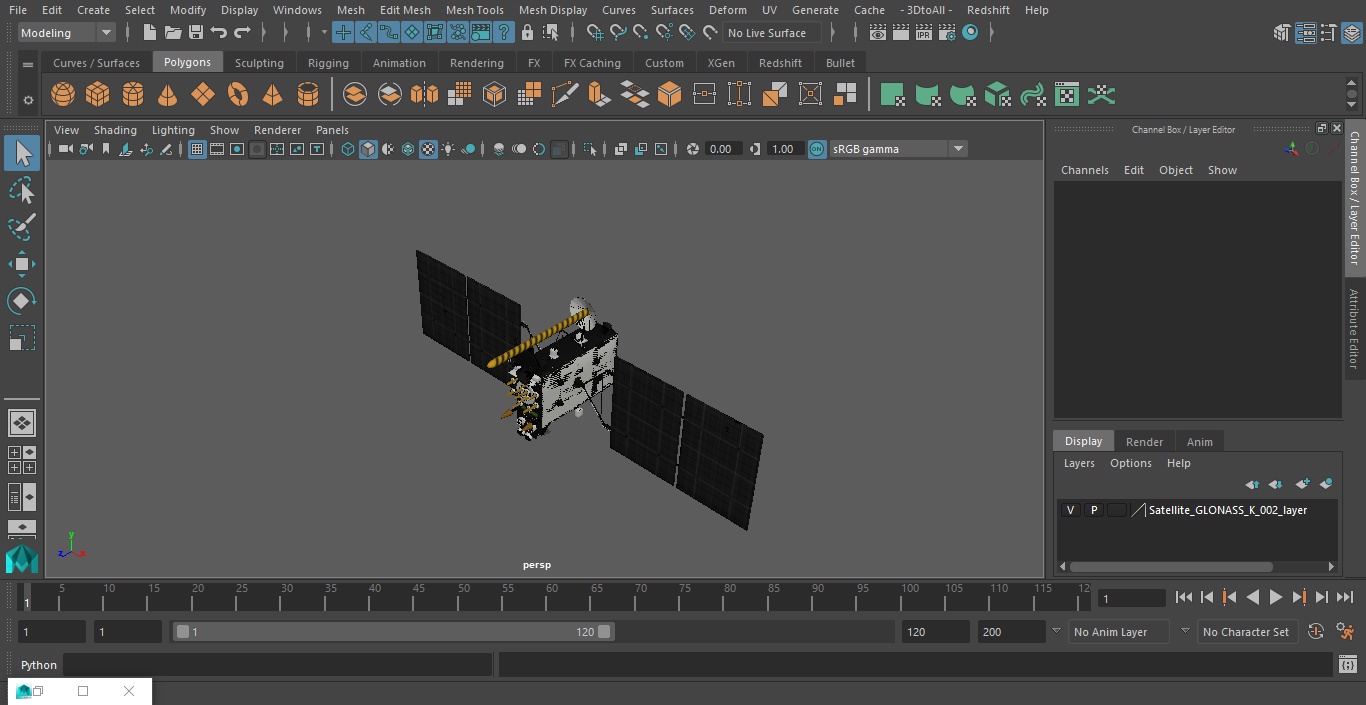Open the Layers menu in Layer Editor
Viewport: 1366px width, 705px height.
pos(1079,463)
